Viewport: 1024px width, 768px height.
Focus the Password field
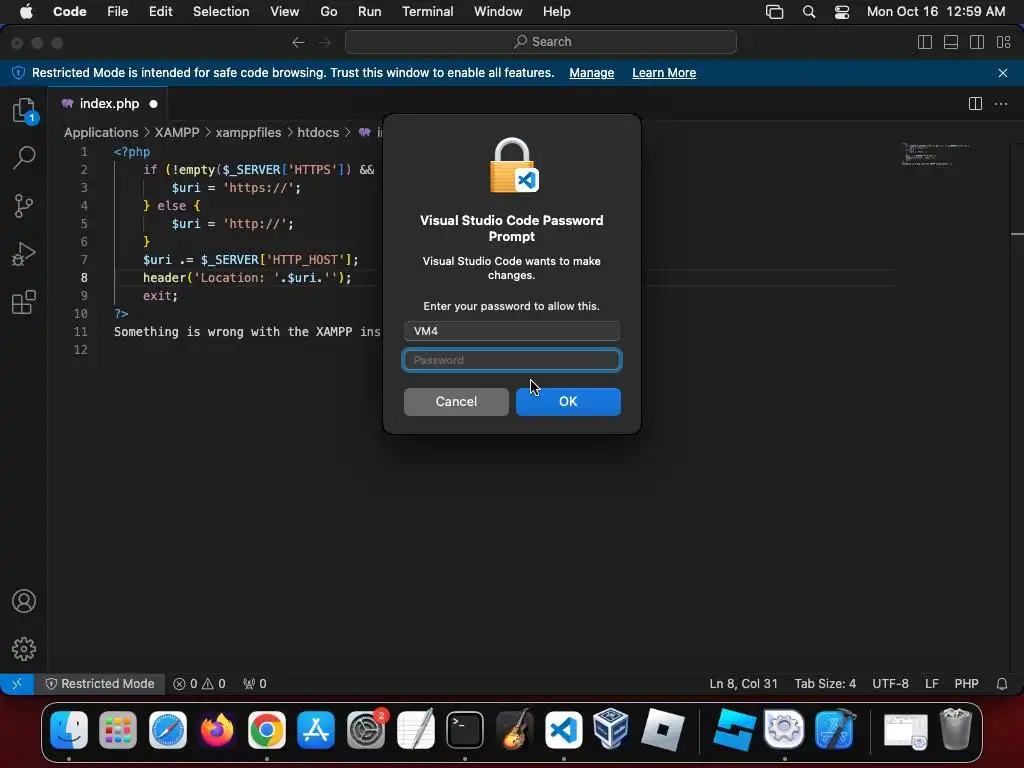pyautogui.click(x=512, y=360)
